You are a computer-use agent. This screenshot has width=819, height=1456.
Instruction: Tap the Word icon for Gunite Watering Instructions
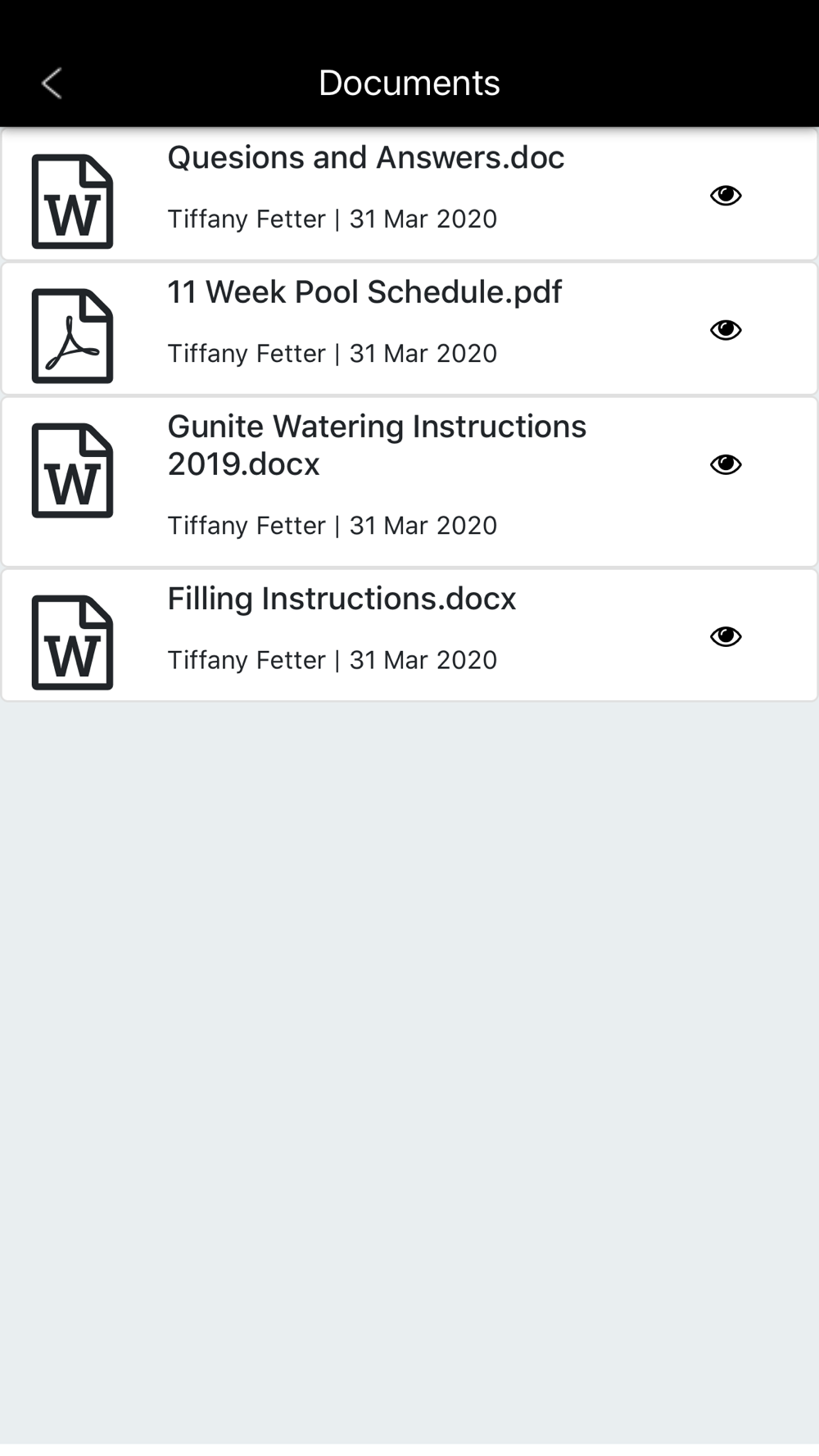(x=72, y=471)
